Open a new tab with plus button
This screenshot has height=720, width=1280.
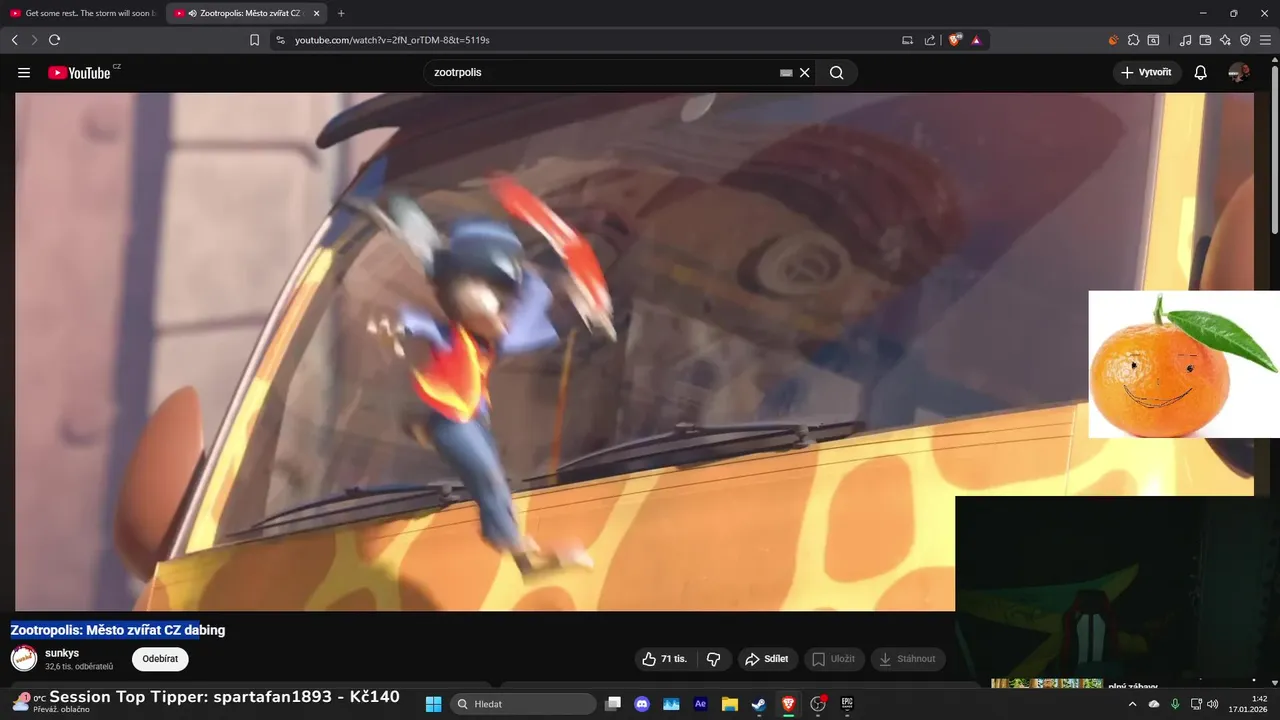(x=341, y=13)
